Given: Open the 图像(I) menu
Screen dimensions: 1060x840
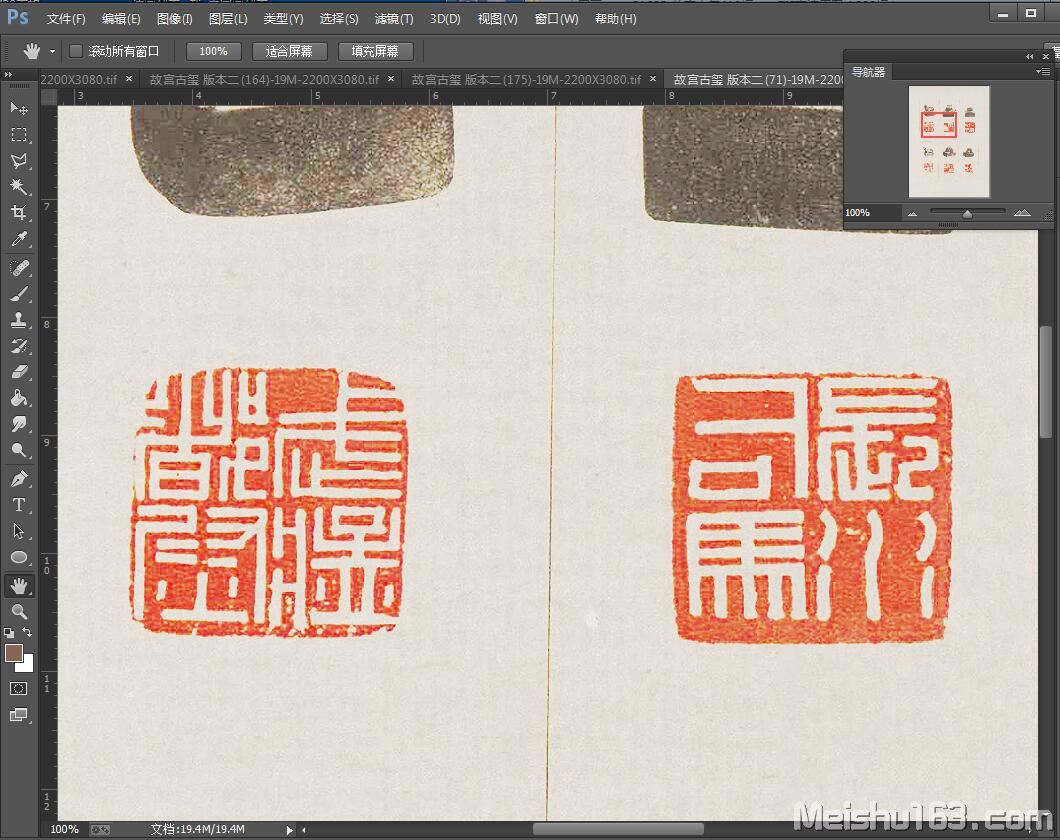Looking at the screenshot, I should (174, 19).
